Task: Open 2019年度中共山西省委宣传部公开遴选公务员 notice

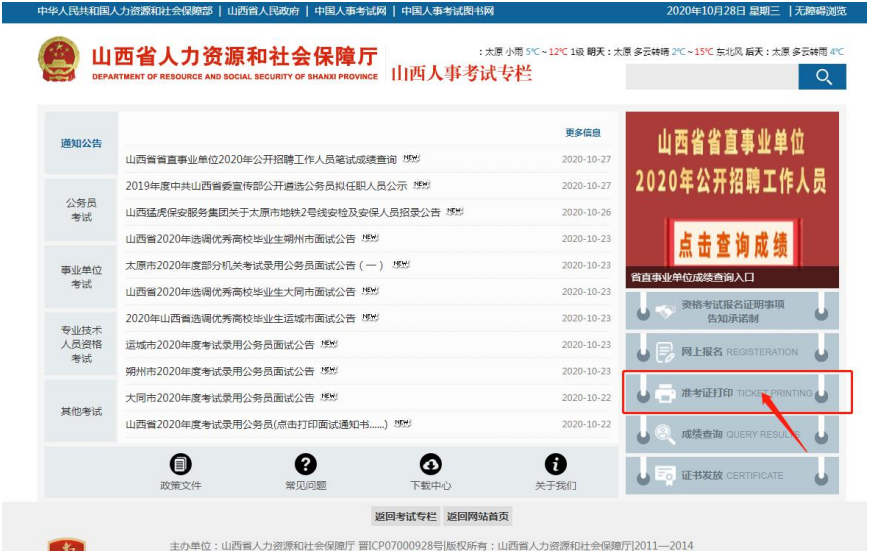Action: pyautogui.click(x=266, y=186)
